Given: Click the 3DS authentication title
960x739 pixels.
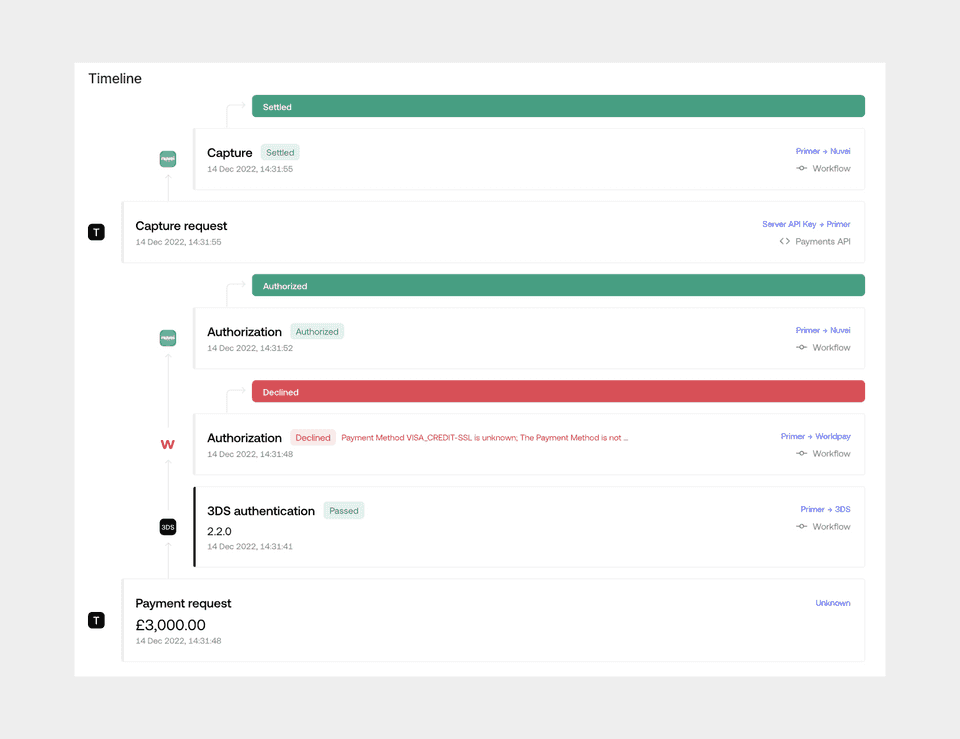Looking at the screenshot, I should (x=261, y=511).
